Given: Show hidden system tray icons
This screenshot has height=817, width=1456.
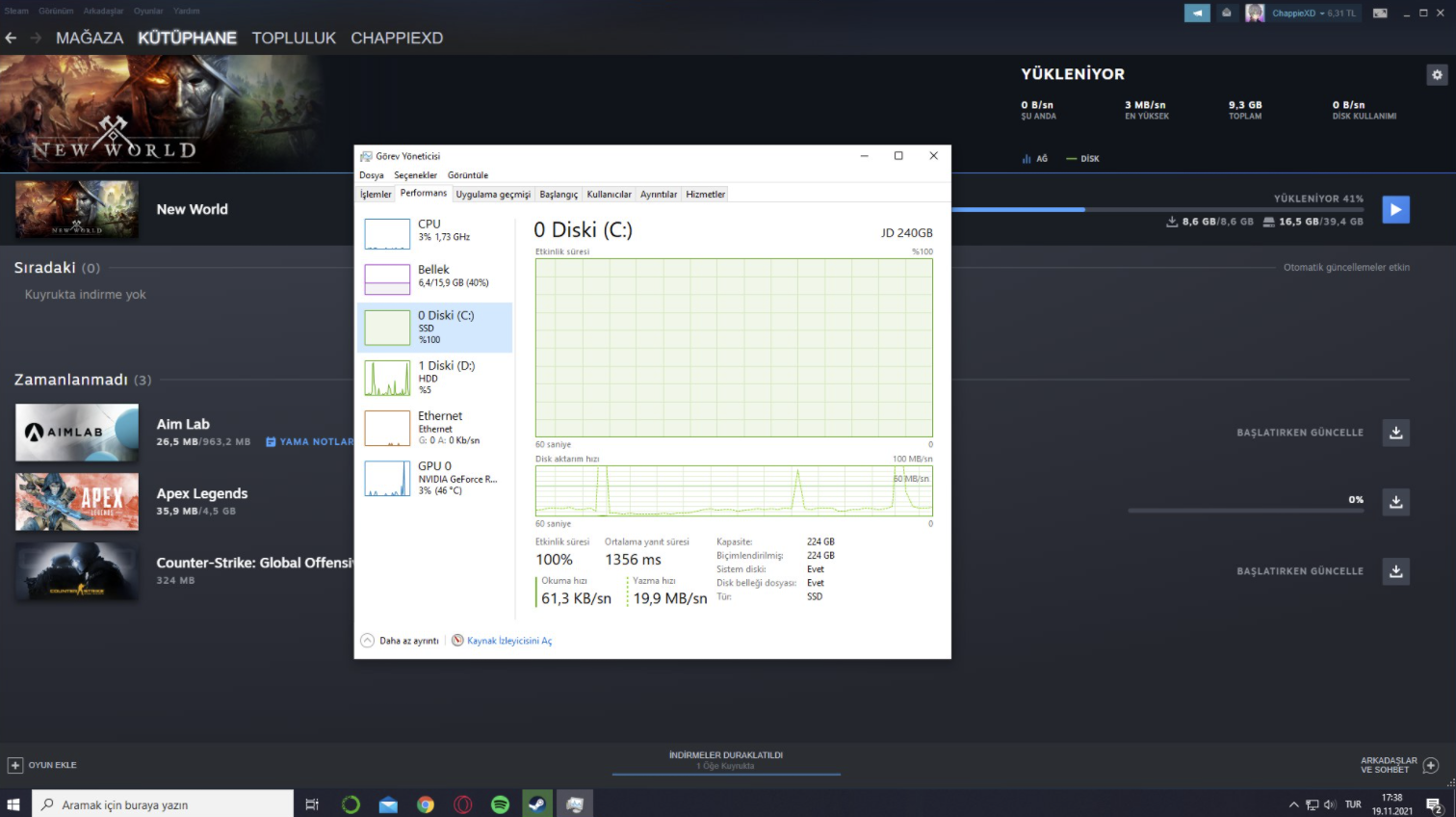Looking at the screenshot, I should [x=1293, y=804].
